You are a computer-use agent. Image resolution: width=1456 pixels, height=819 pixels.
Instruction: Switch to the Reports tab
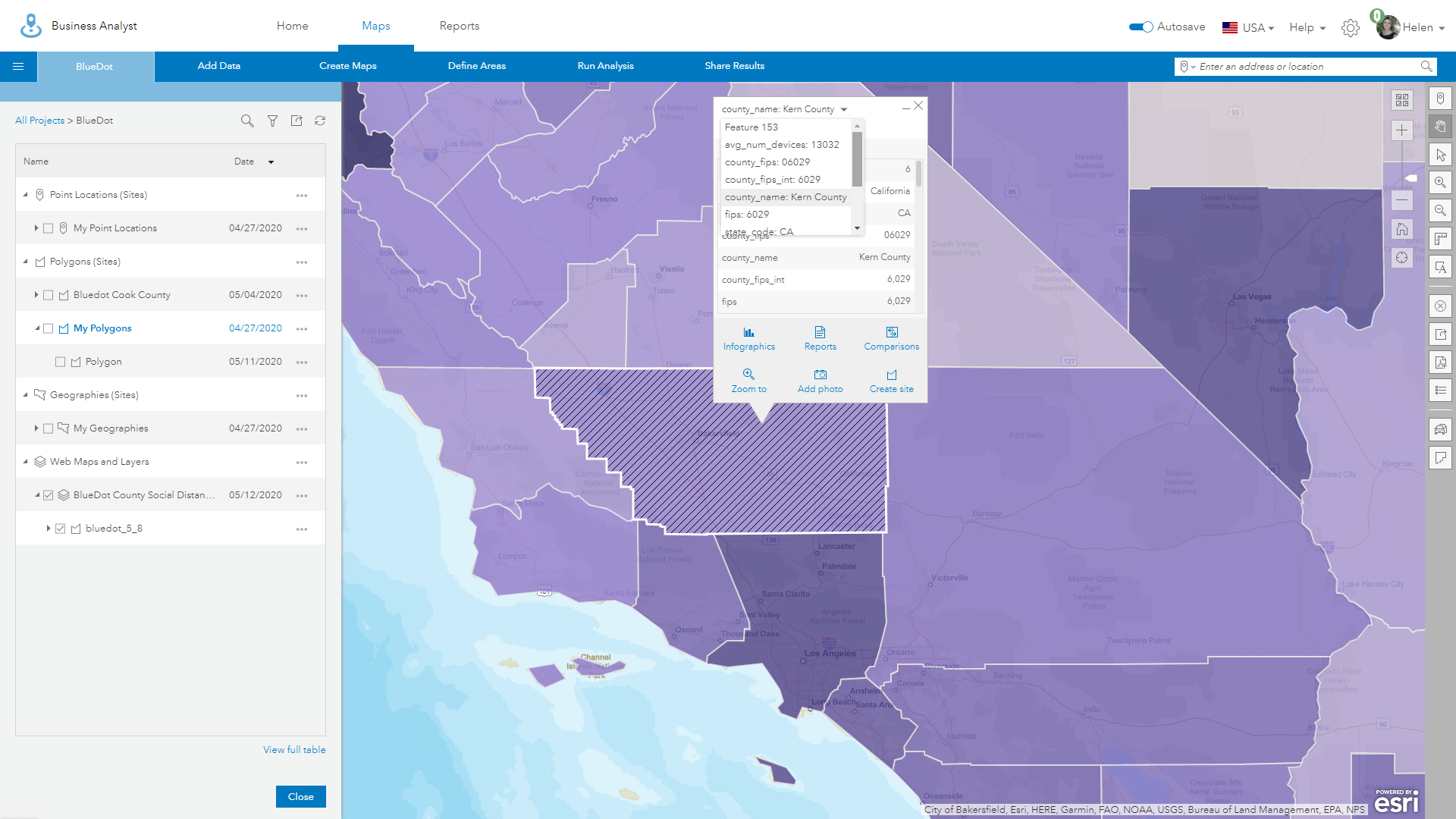(459, 26)
